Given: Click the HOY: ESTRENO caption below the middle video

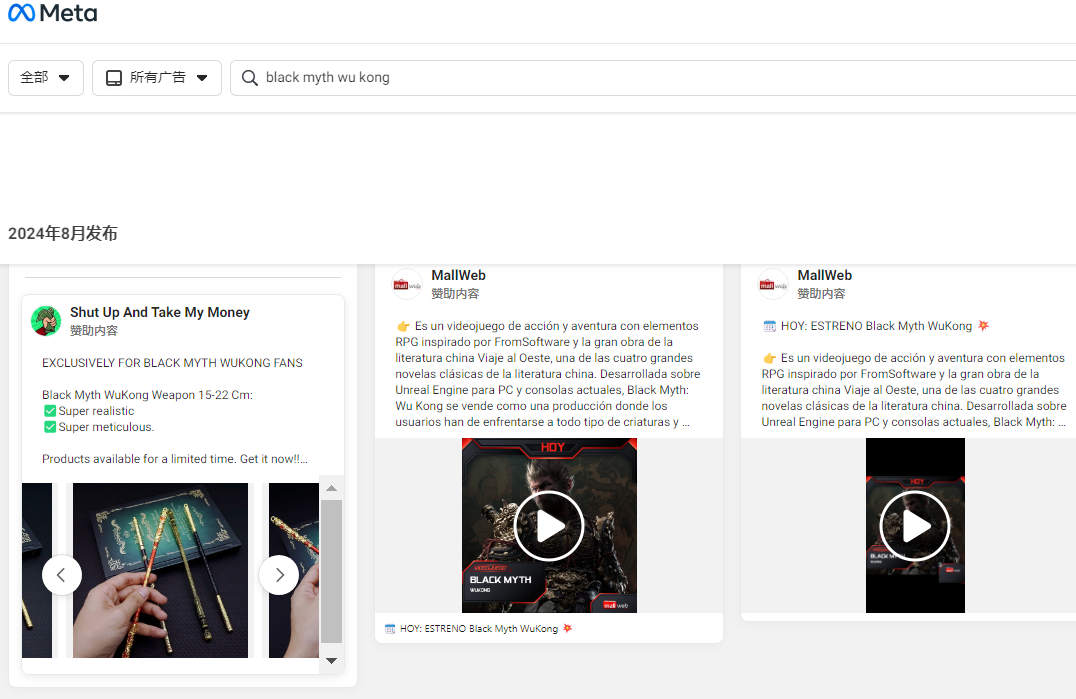Looking at the screenshot, I should [479, 628].
